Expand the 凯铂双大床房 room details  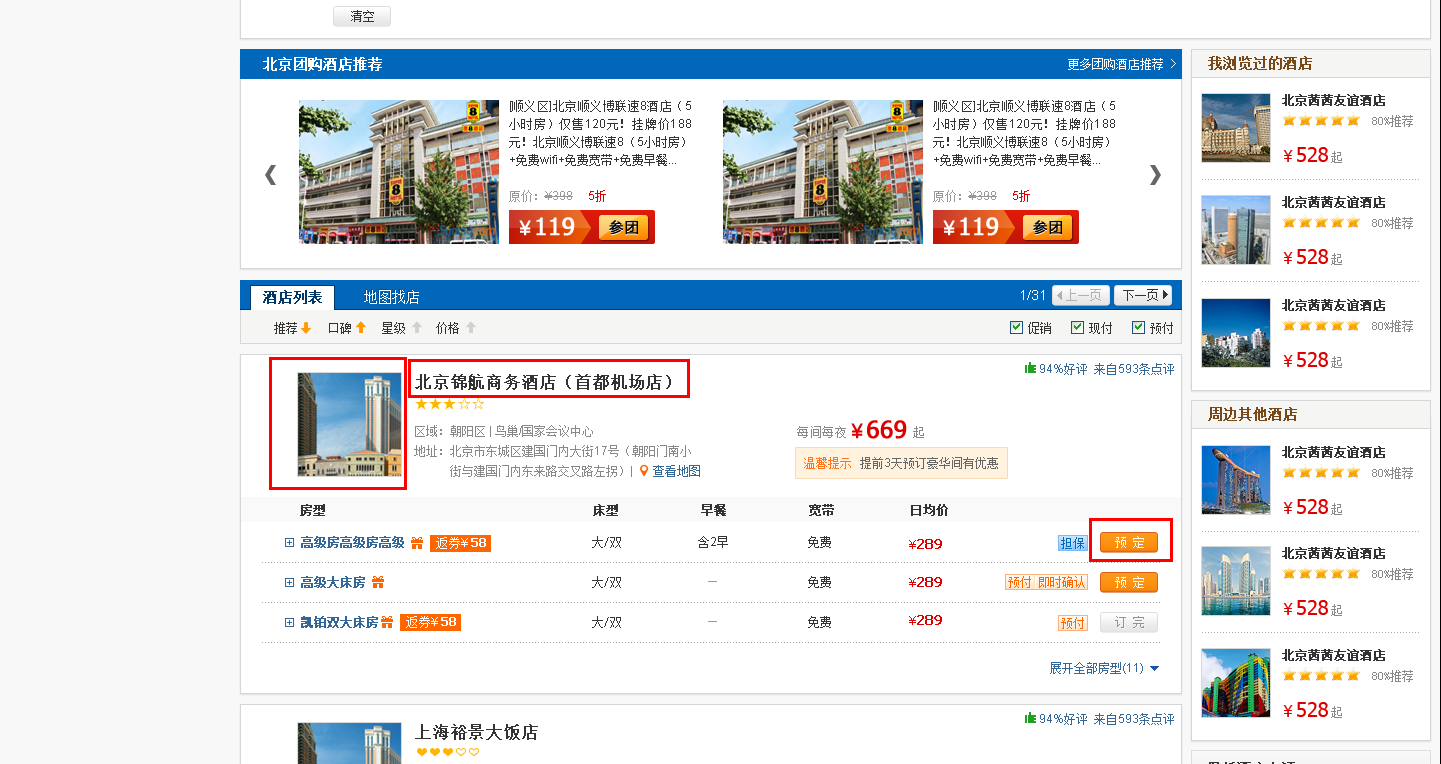click(290, 623)
